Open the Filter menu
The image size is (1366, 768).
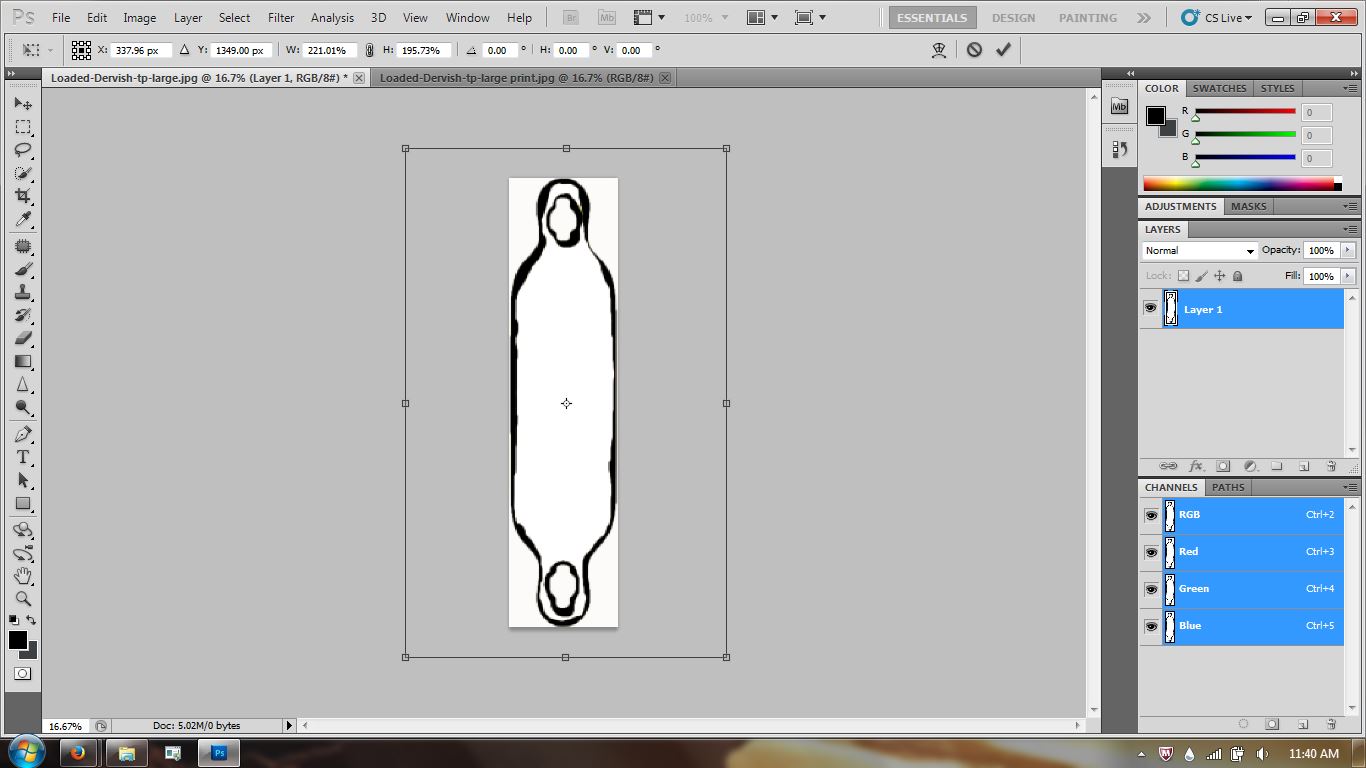pos(280,17)
